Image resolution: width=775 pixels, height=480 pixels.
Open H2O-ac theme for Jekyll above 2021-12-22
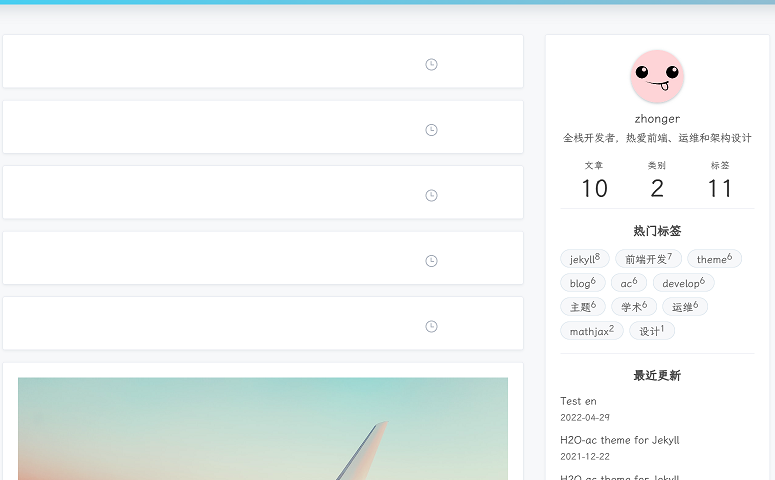tap(619, 440)
